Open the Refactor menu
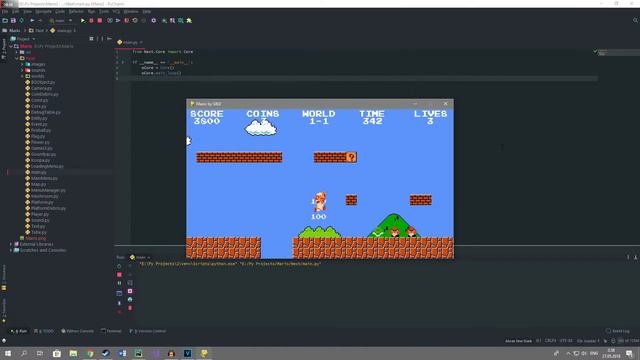 tap(76, 11)
